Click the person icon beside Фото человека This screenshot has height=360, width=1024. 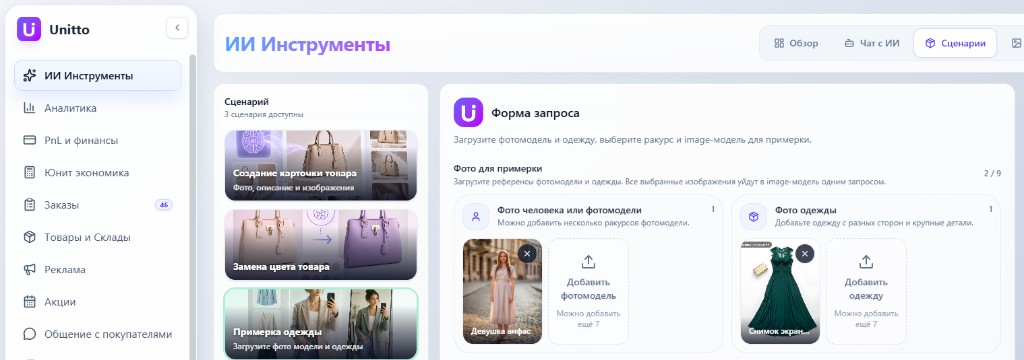475,216
